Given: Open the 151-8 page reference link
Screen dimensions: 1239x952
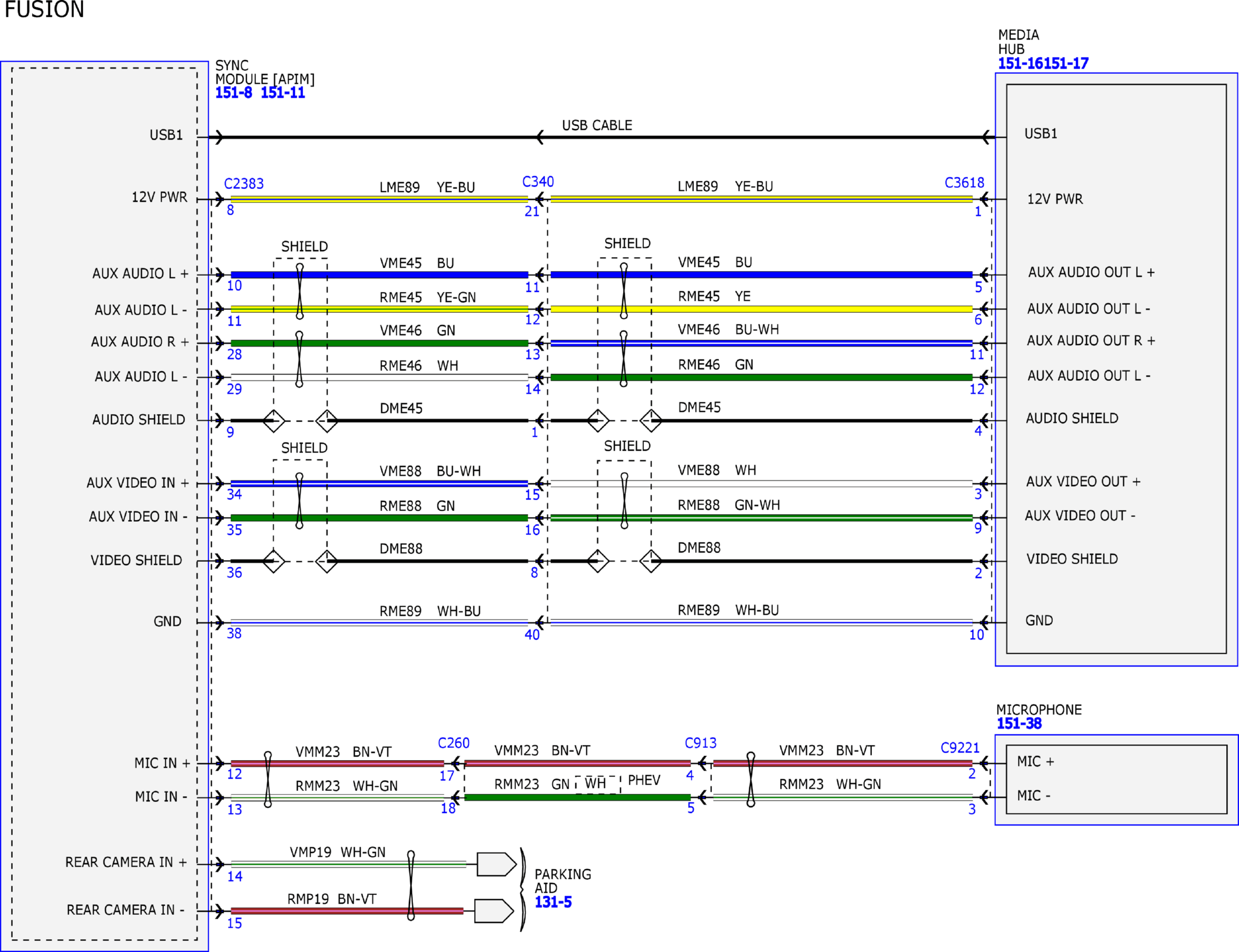Looking at the screenshot, I should (233, 92).
